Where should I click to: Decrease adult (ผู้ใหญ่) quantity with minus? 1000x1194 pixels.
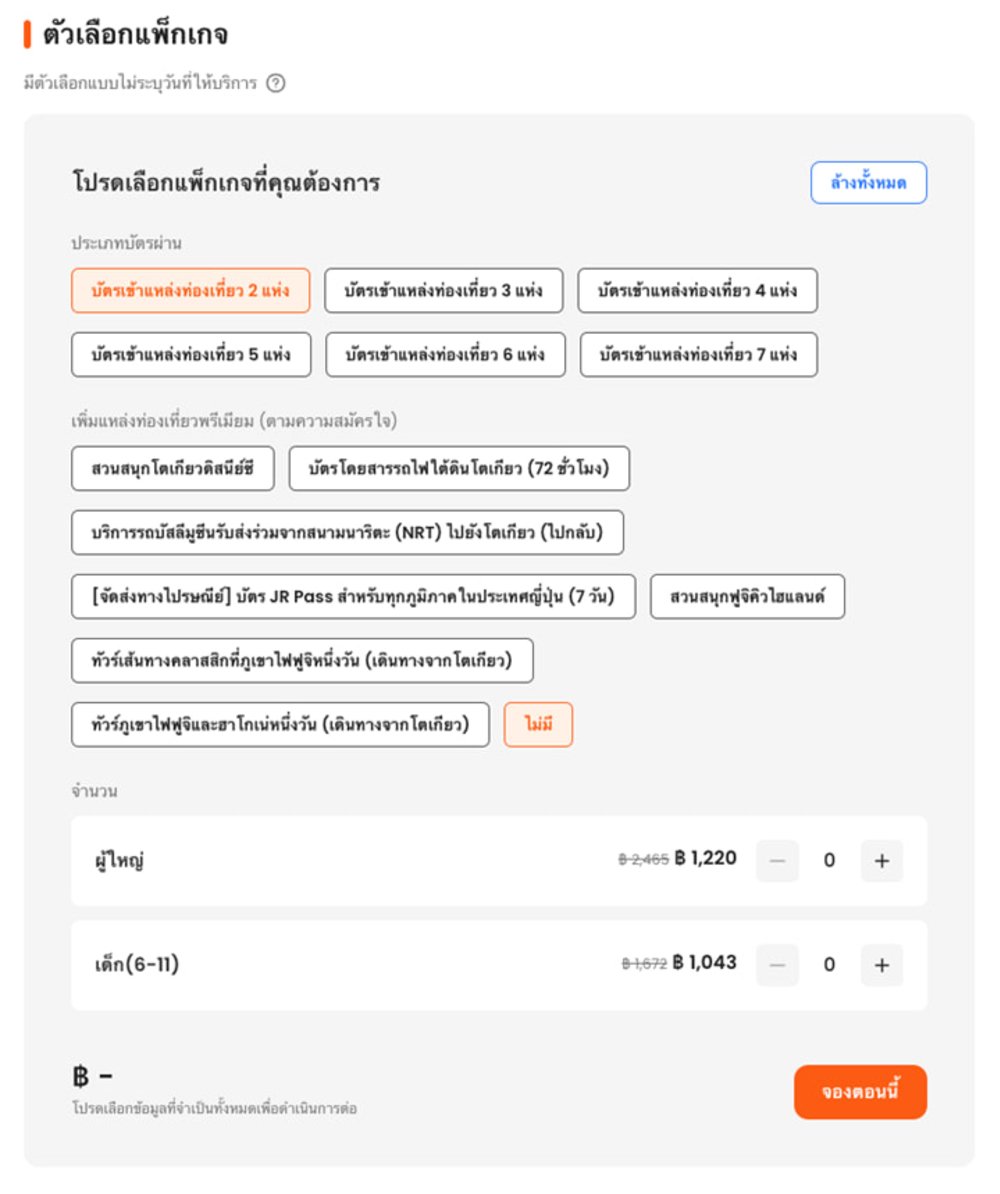(x=777, y=861)
